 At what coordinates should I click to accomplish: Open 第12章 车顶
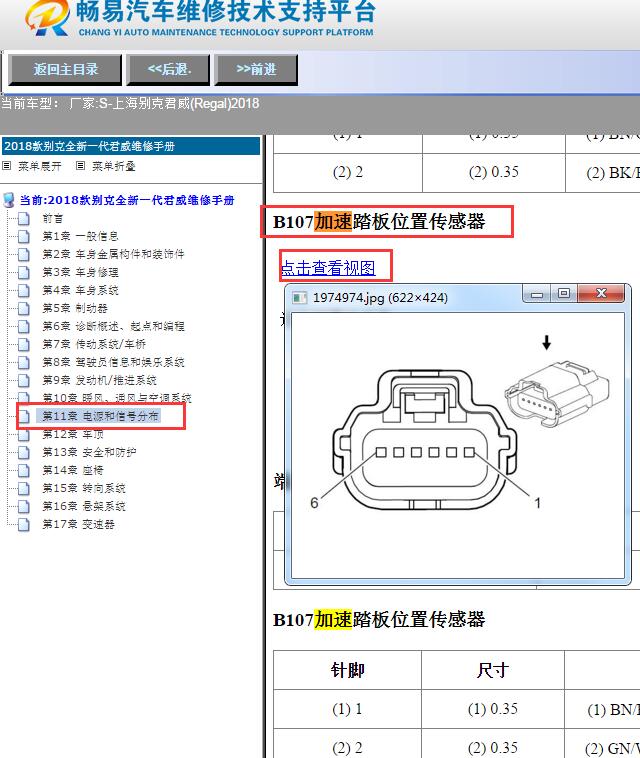73,434
